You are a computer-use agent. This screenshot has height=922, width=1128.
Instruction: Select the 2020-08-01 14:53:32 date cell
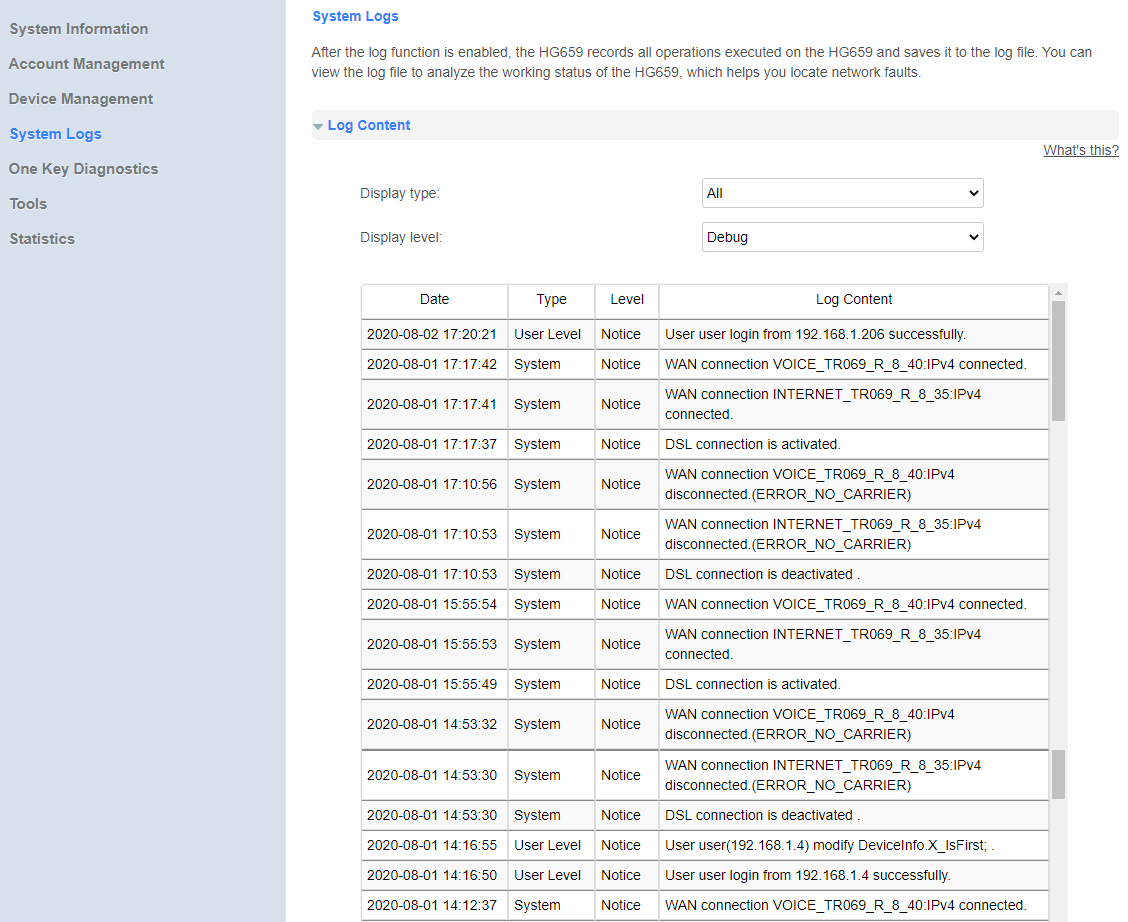[x=435, y=724]
